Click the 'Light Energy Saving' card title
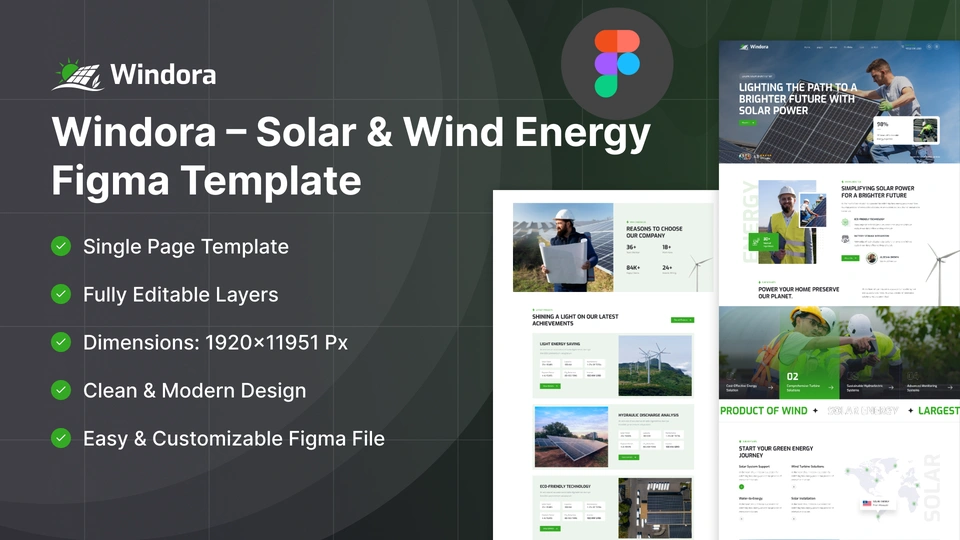960x540 pixels. [560, 344]
